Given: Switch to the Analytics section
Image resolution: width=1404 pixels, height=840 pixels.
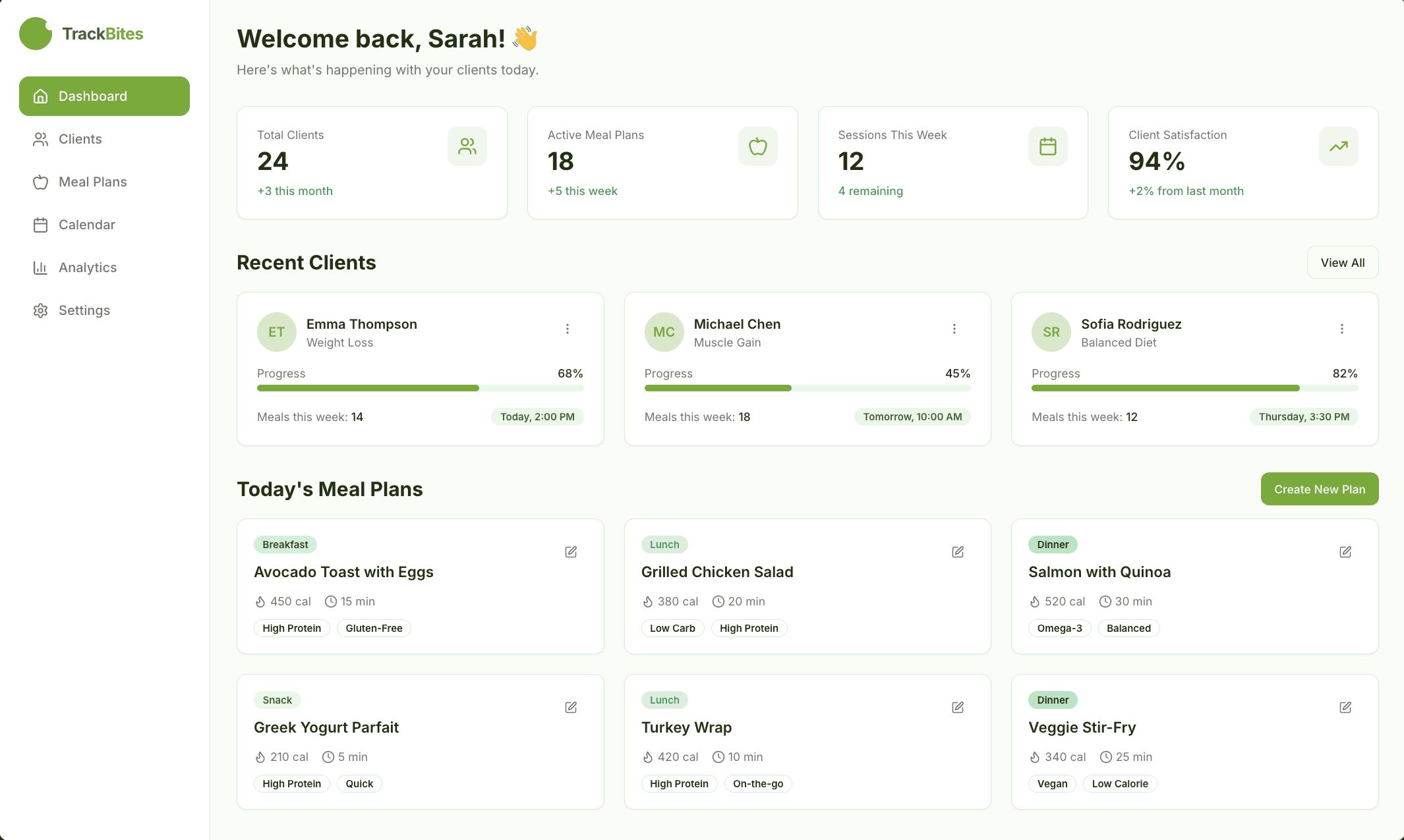Looking at the screenshot, I should [x=86, y=267].
